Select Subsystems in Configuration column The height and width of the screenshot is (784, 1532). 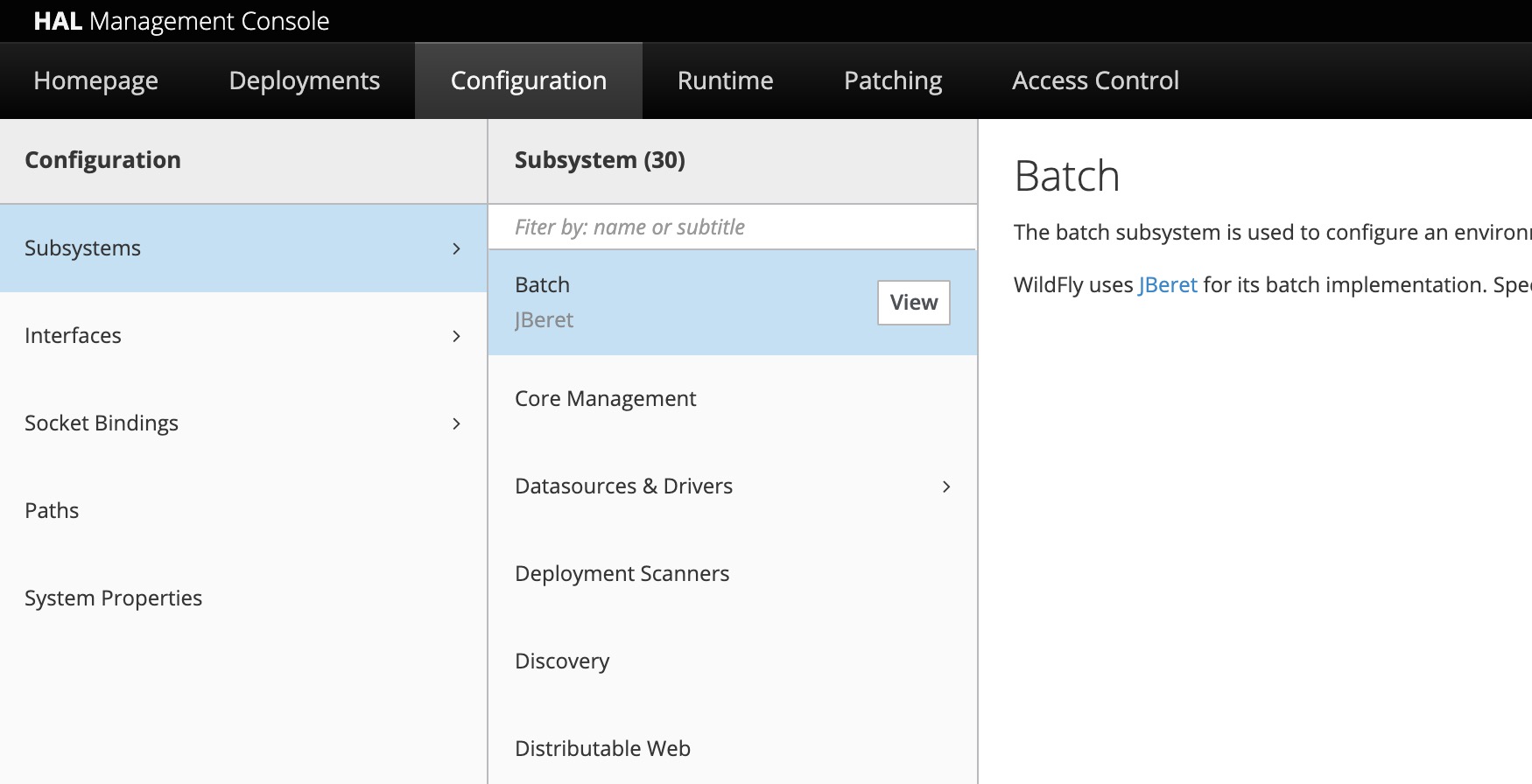click(x=243, y=248)
